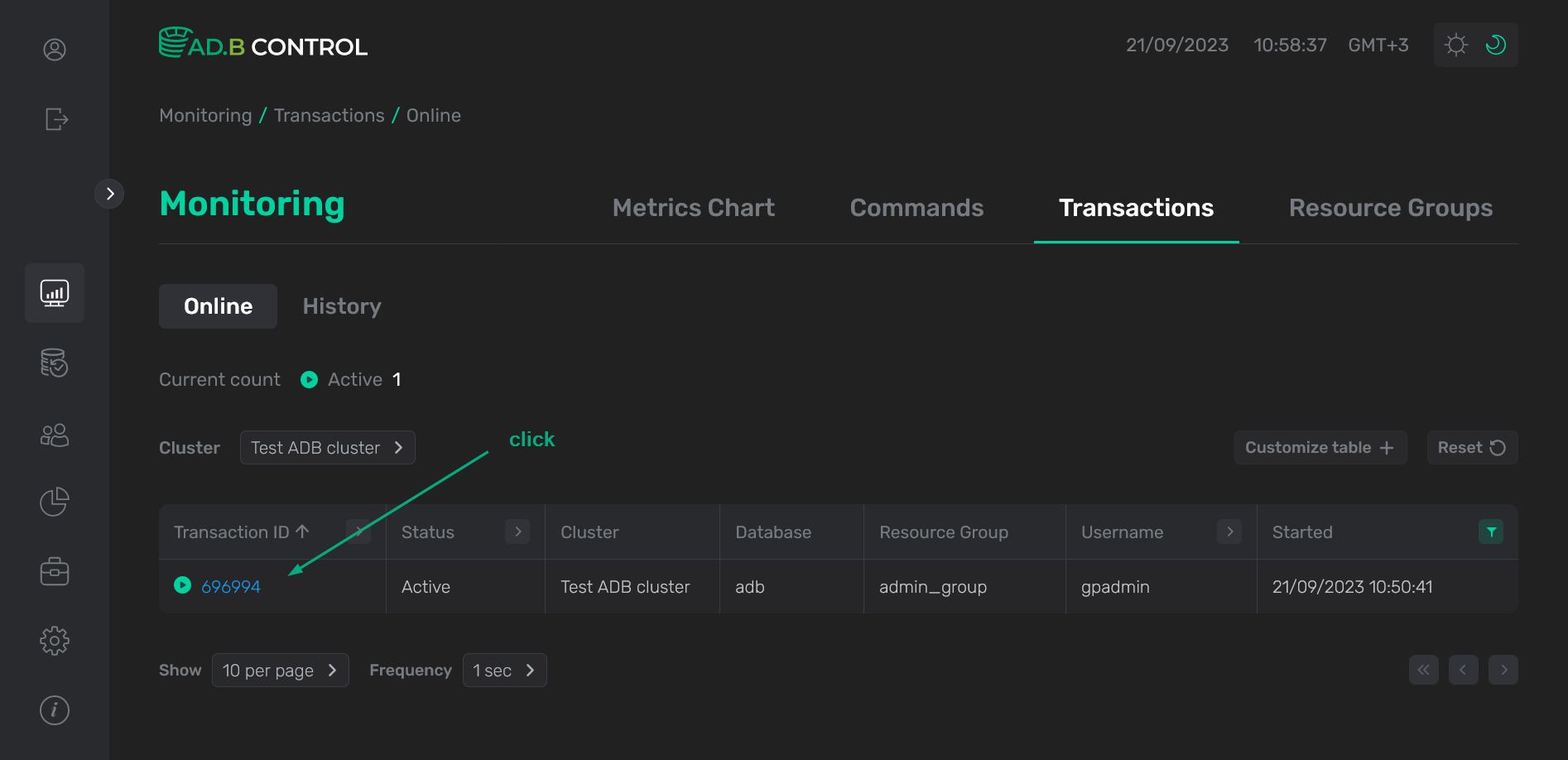Open the 1 sec frequency selector
Screen dimensions: 1568x760
(x=504, y=670)
